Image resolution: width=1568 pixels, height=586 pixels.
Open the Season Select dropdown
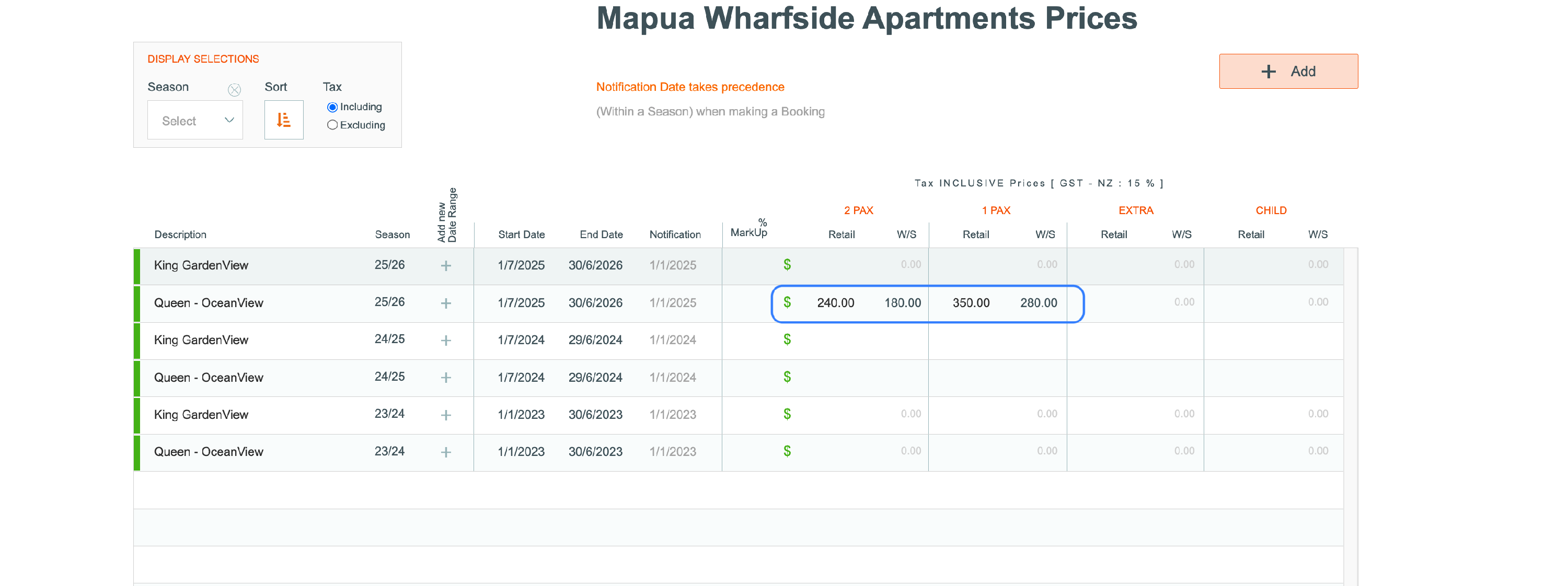coord(195,121)
